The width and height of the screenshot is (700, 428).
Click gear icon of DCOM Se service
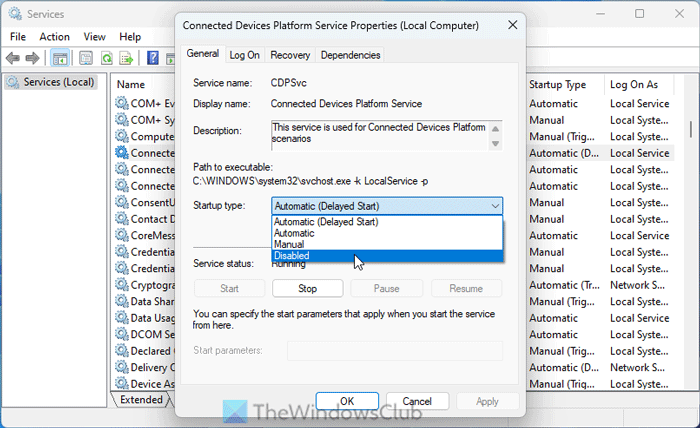tap(122, 334)
